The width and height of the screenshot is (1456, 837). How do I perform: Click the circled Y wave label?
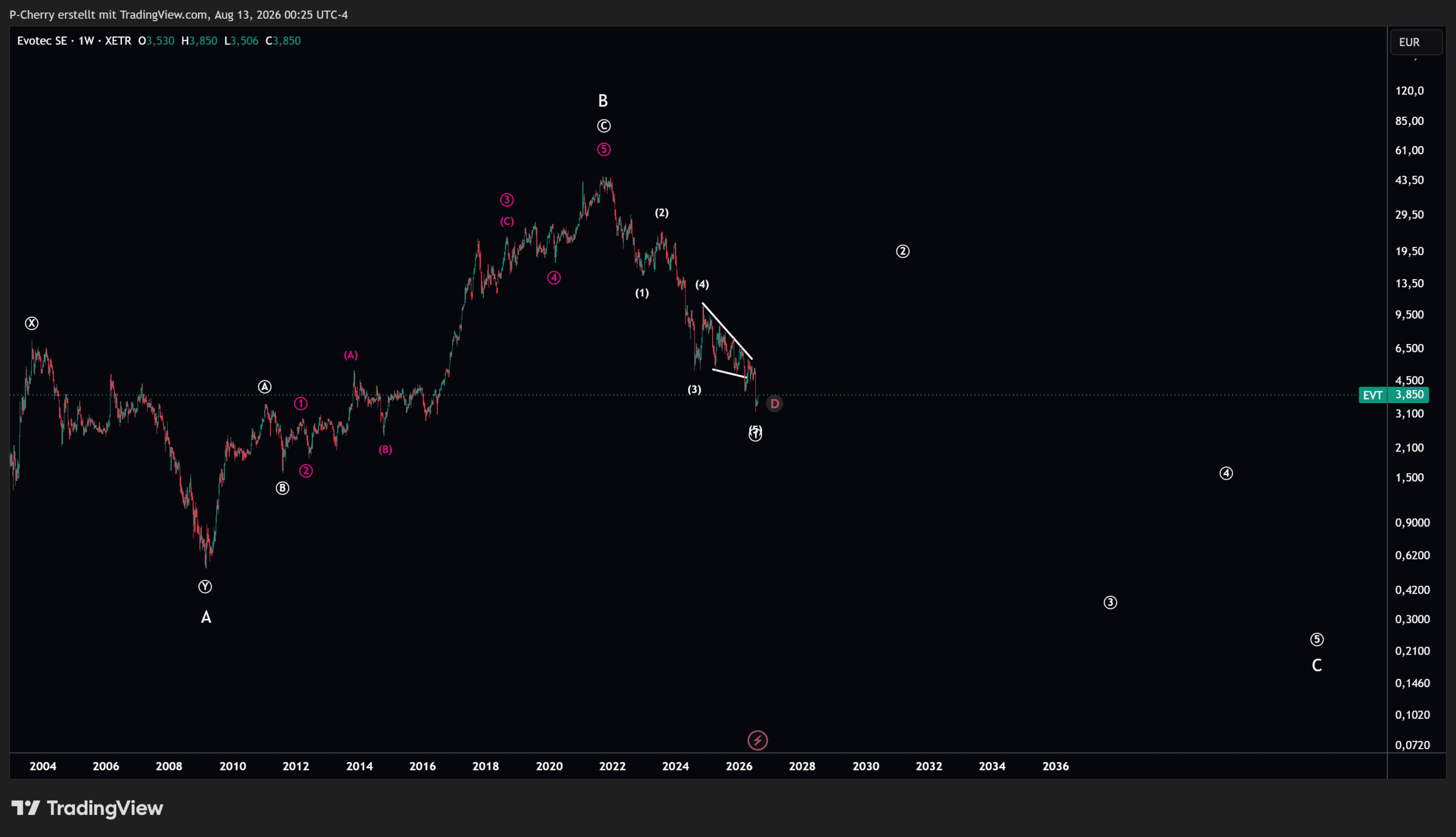pyautogui.click(x=205, y=587)
